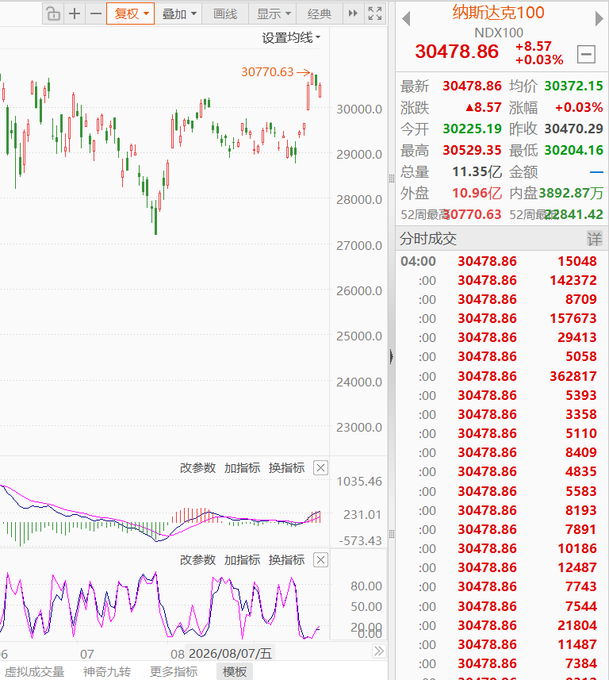The height and width of the screenshot is (680, 609).
Task: Click 外盘 value 10.96亿
Action: pos(477,193)
